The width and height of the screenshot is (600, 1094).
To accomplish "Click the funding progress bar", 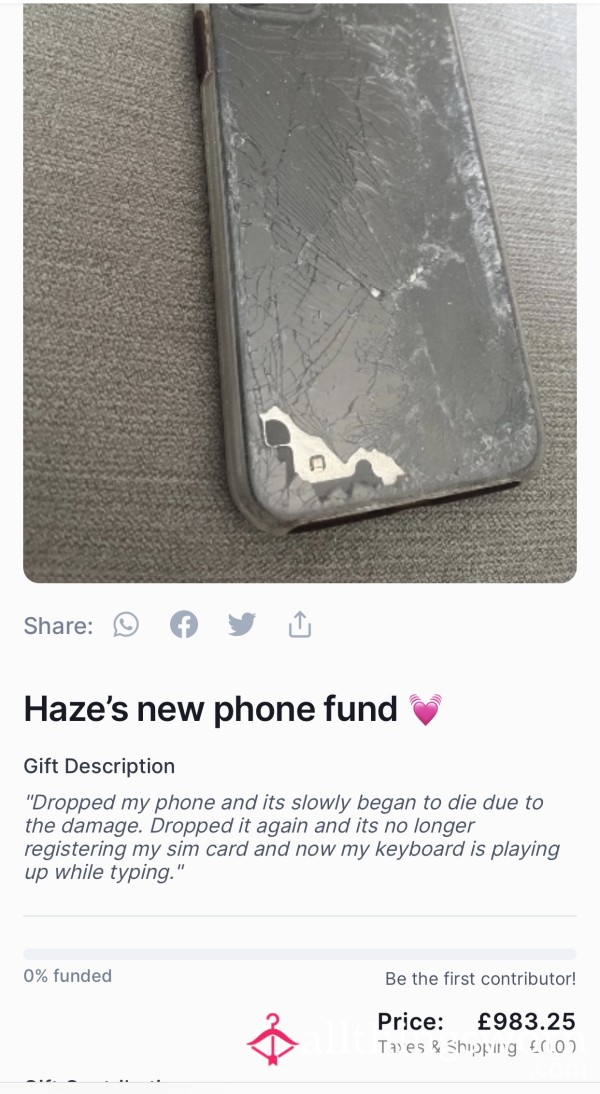I will click(300, 954).
